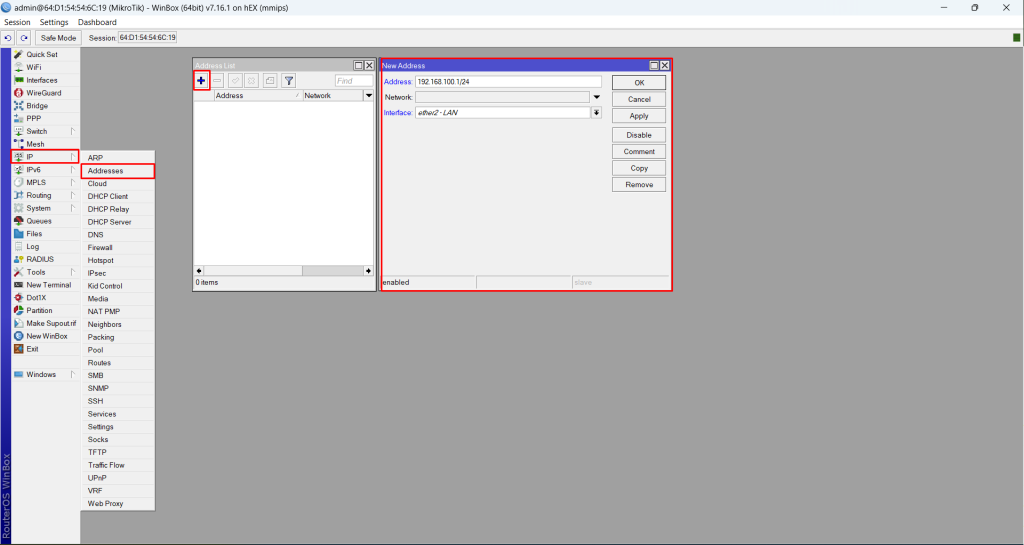1024x545 pixels.
Task: Open Files in the sidebar
Action: [34, 234]
